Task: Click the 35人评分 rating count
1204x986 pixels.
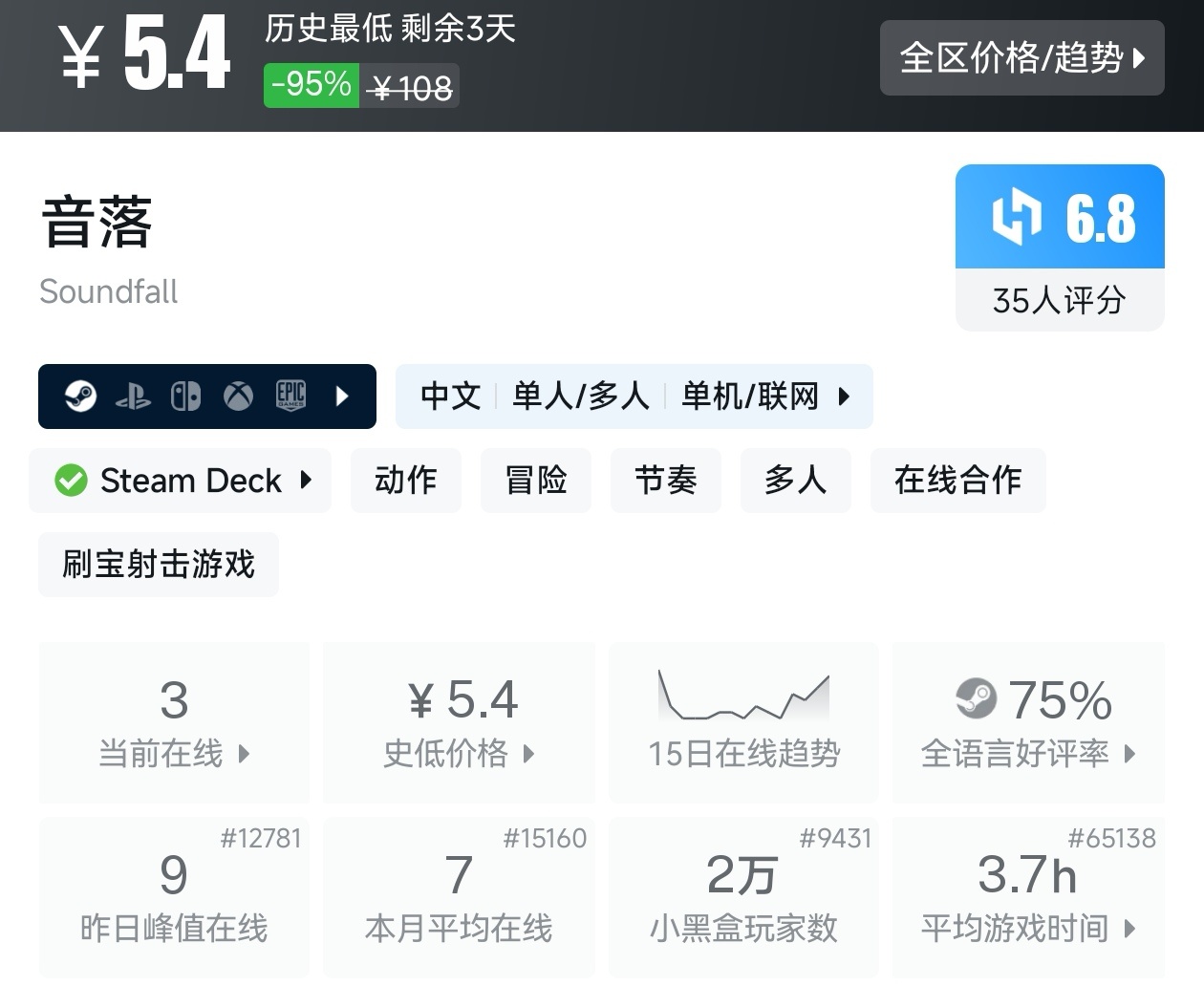Action: [x=1060, y=300]
